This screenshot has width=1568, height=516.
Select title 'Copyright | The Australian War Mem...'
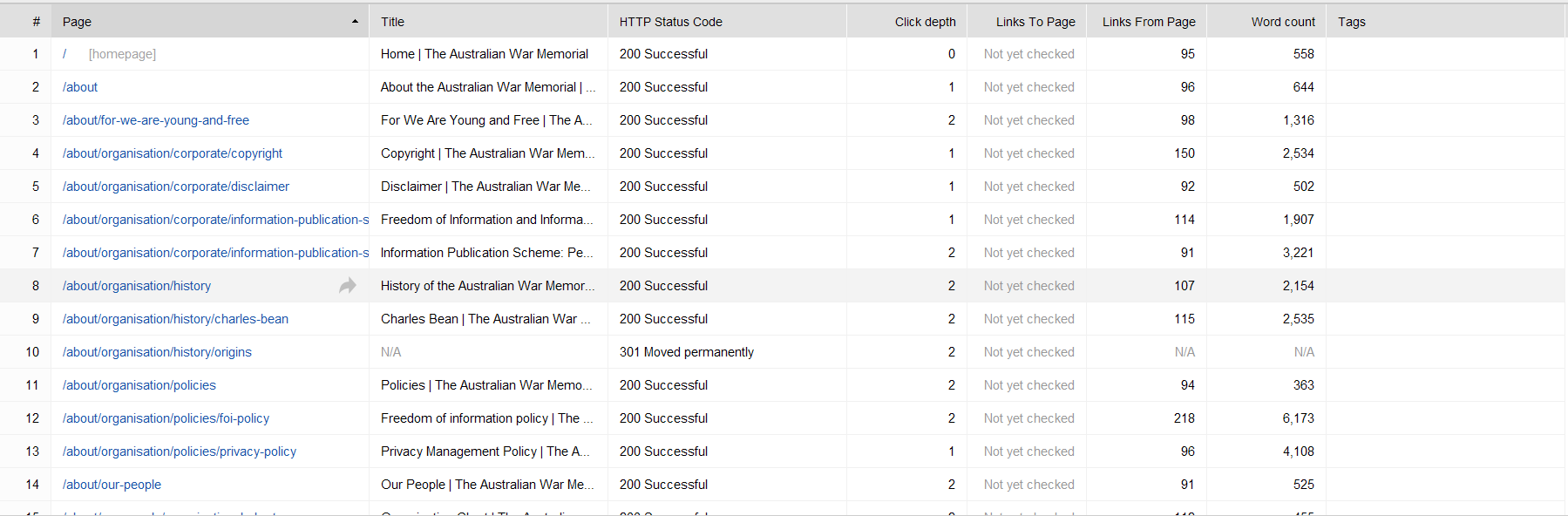(x=488, y=153)
